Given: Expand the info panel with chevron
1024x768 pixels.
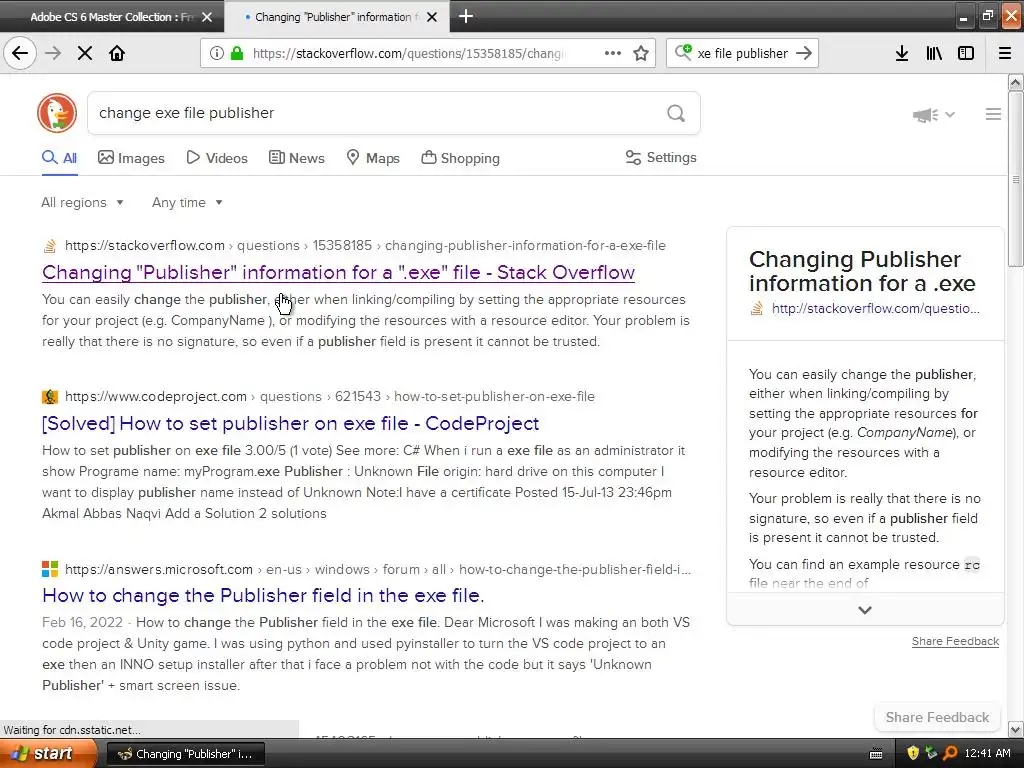Looking at the screenshot, I should pyautogui.click(x=865, y=610).
